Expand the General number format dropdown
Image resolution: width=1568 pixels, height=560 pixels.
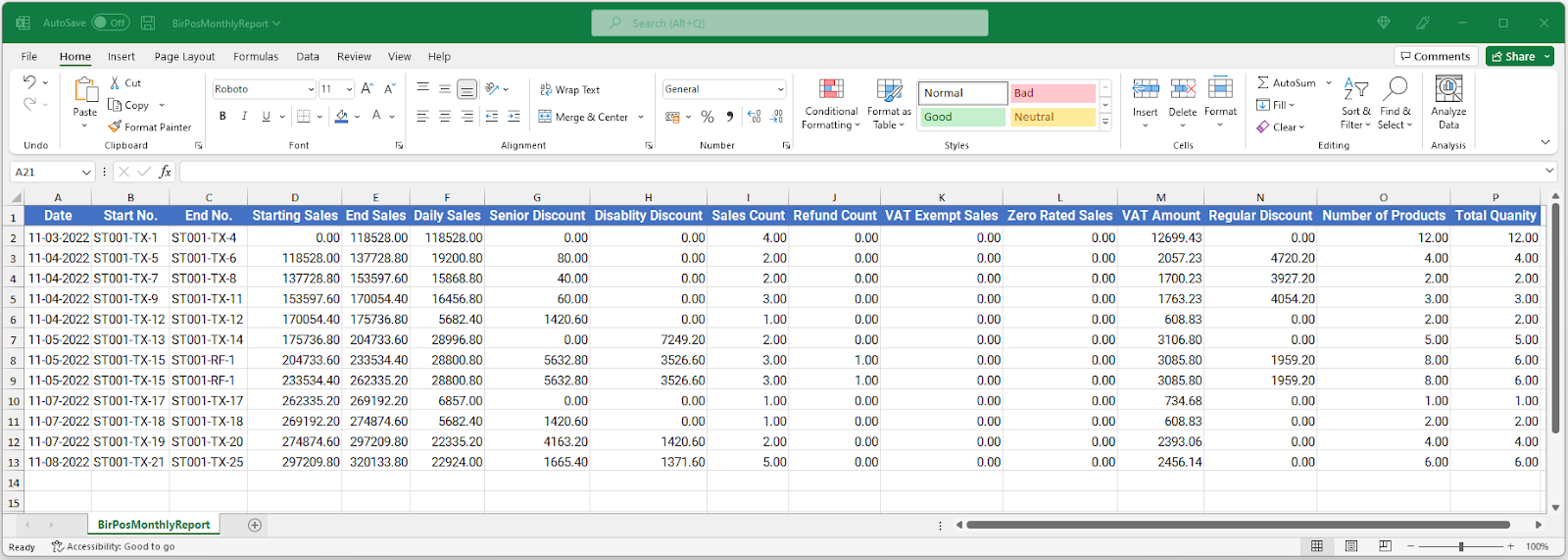click(781, 89)
